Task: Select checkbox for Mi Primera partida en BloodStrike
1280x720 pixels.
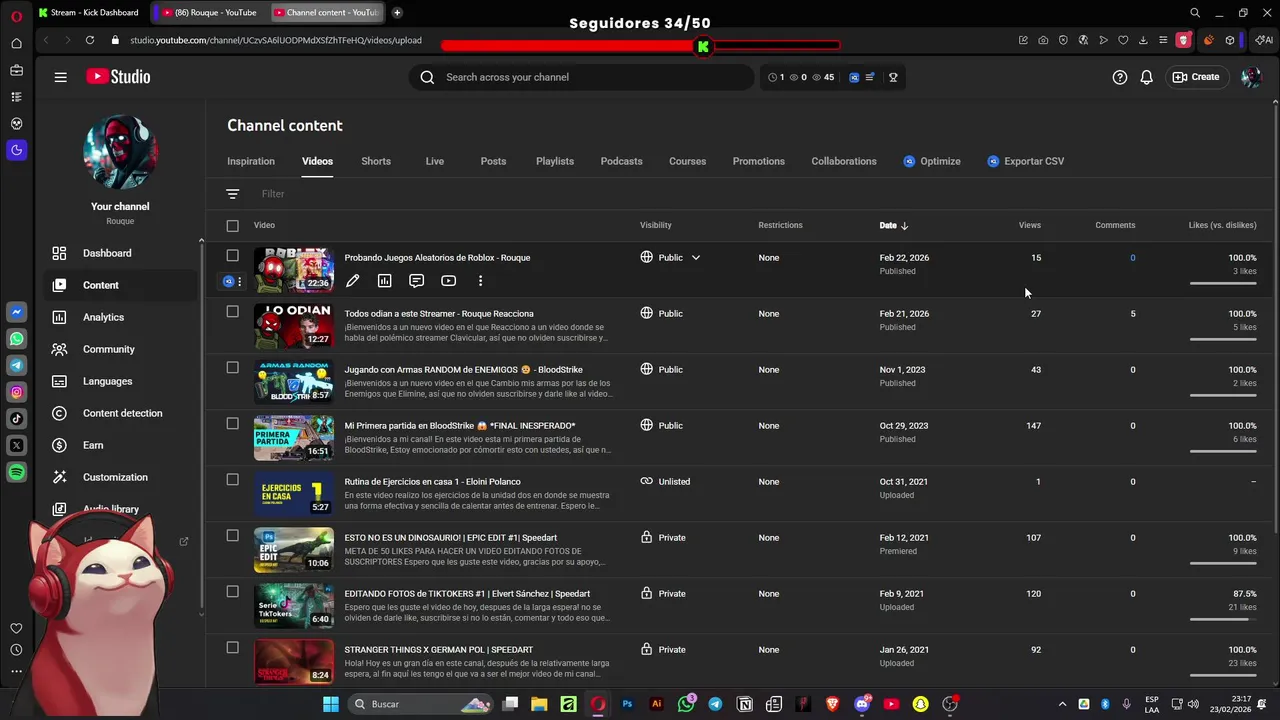Action: point(233,424)
